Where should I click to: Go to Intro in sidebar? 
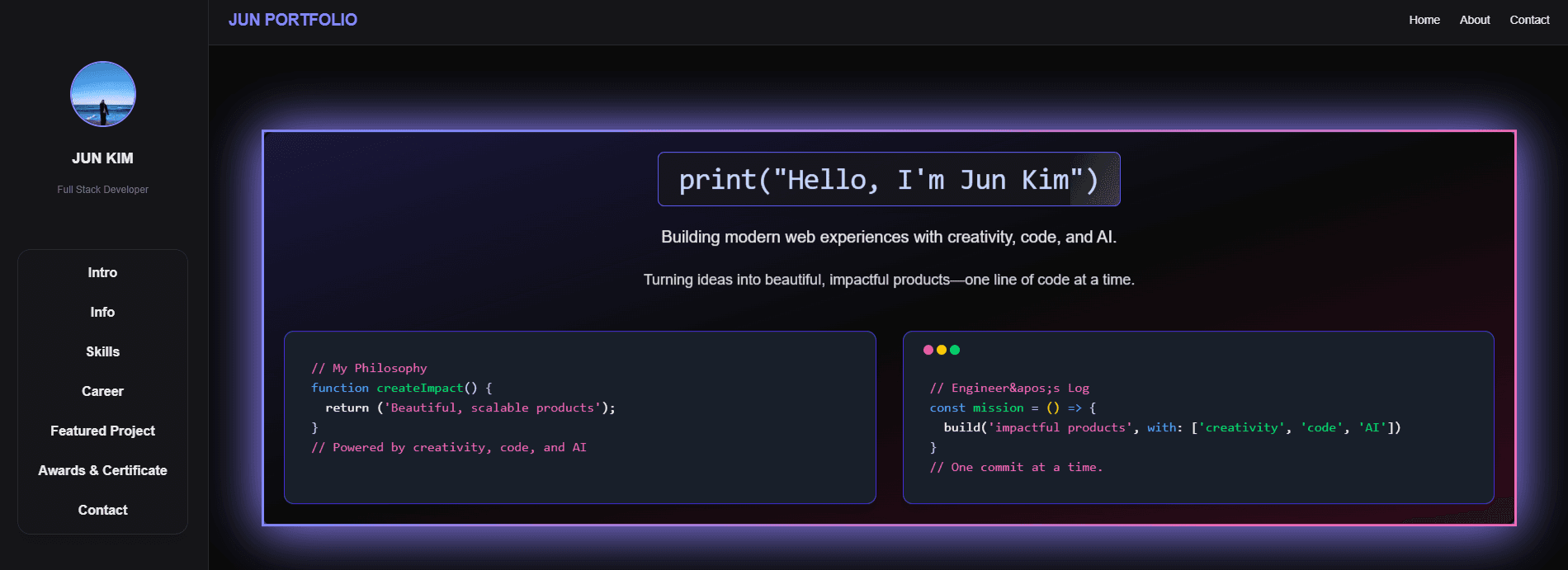(x=102, y=272)
